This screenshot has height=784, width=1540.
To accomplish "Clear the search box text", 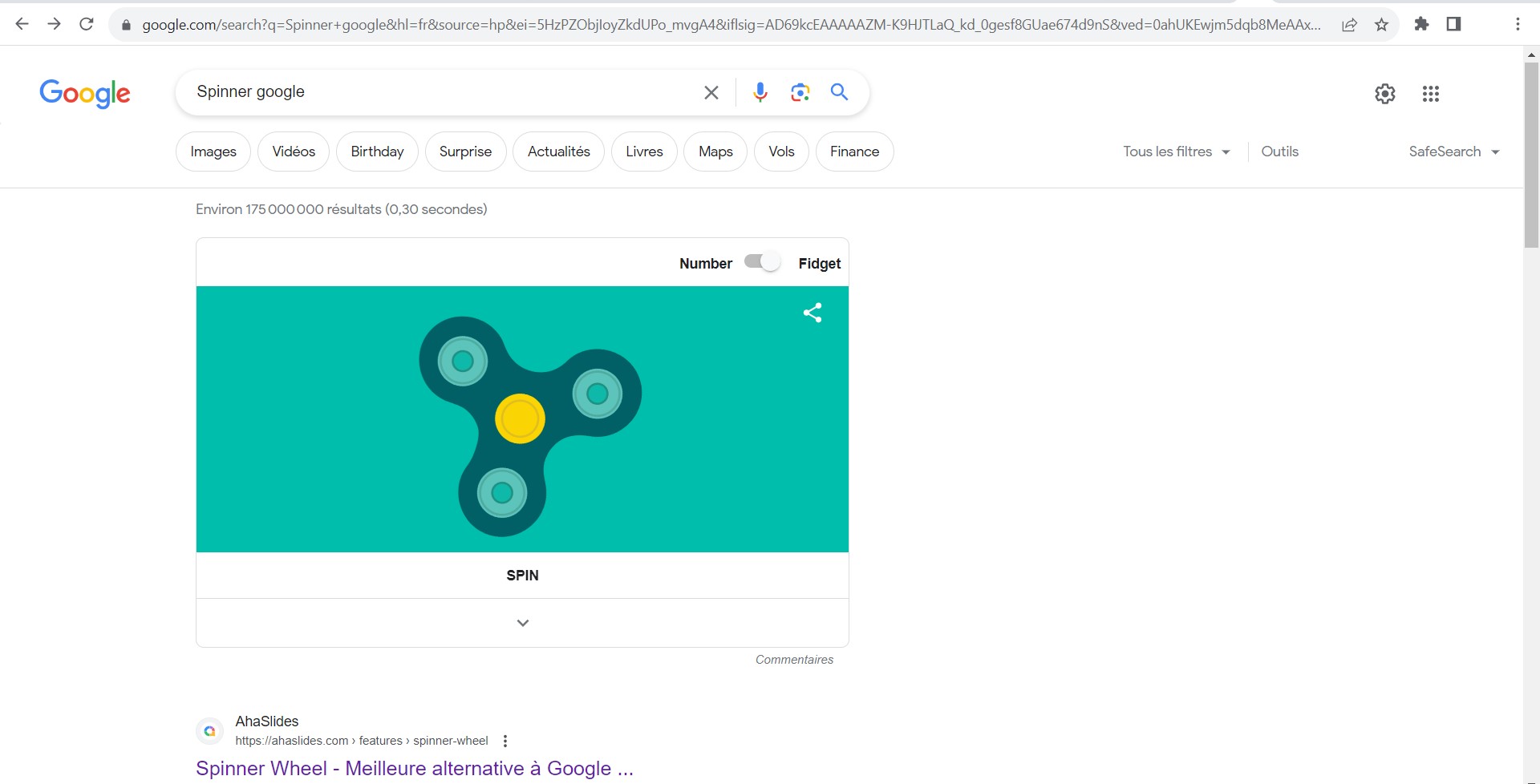I will click(711, 93).
